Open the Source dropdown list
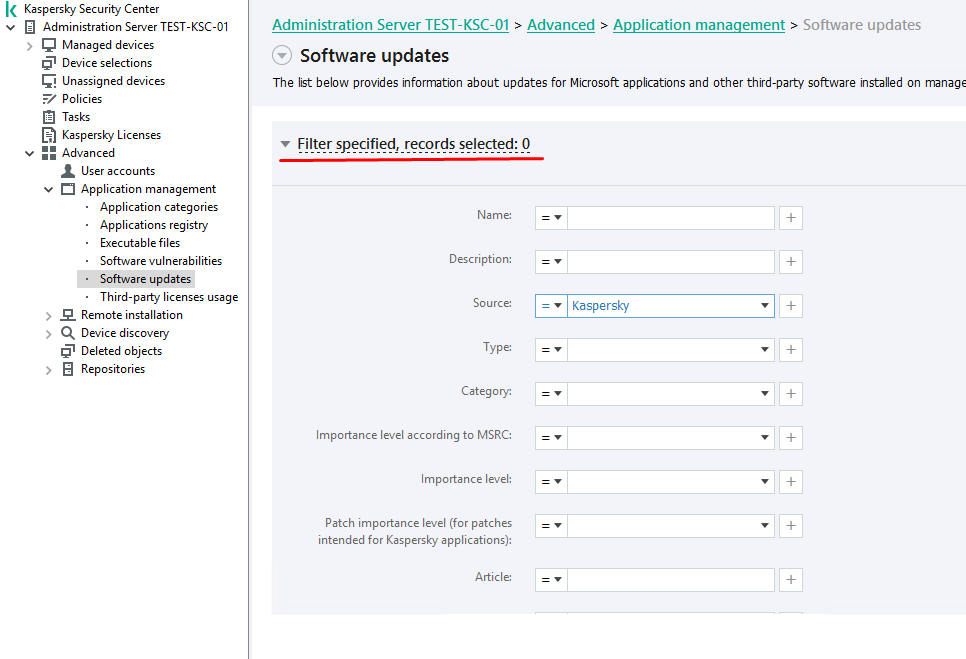Viewport: 966px width, 659px height. (765, 306)
